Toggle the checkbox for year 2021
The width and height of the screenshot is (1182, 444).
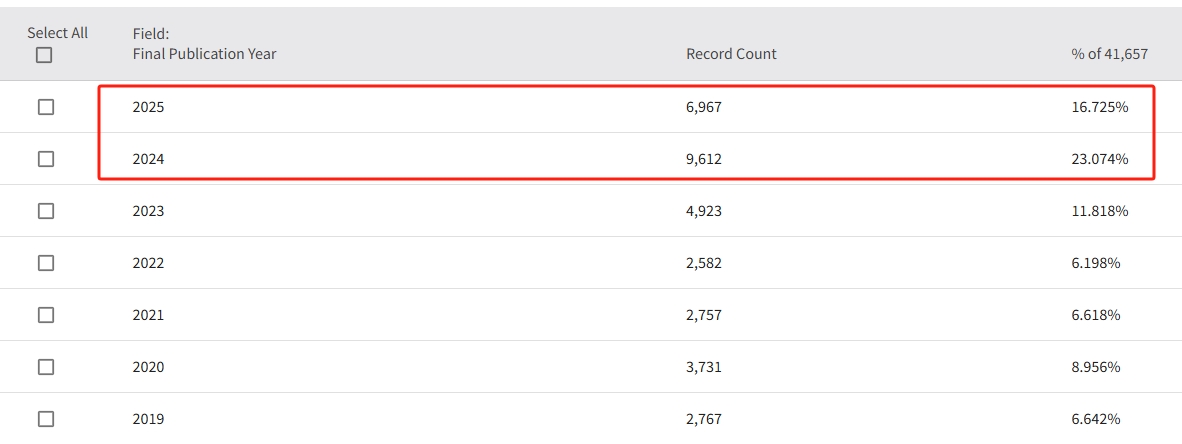click(x=46, y=315)
